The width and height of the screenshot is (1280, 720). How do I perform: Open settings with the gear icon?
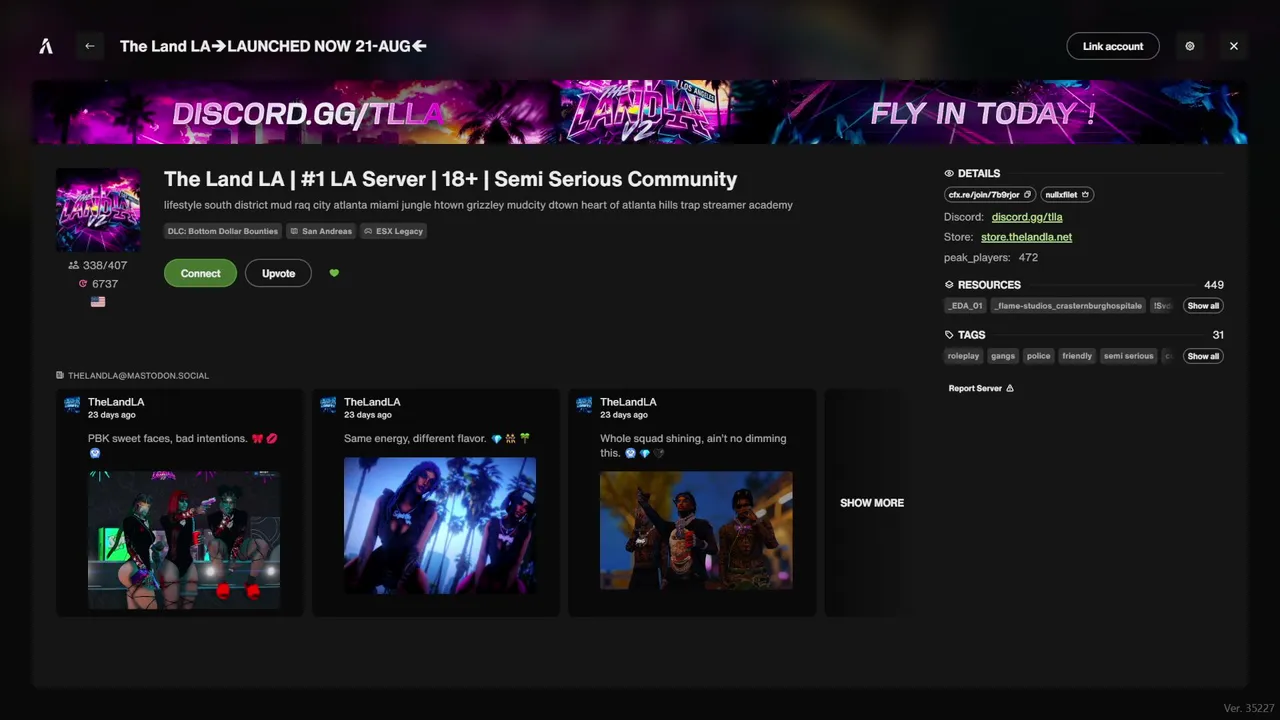1190,46
